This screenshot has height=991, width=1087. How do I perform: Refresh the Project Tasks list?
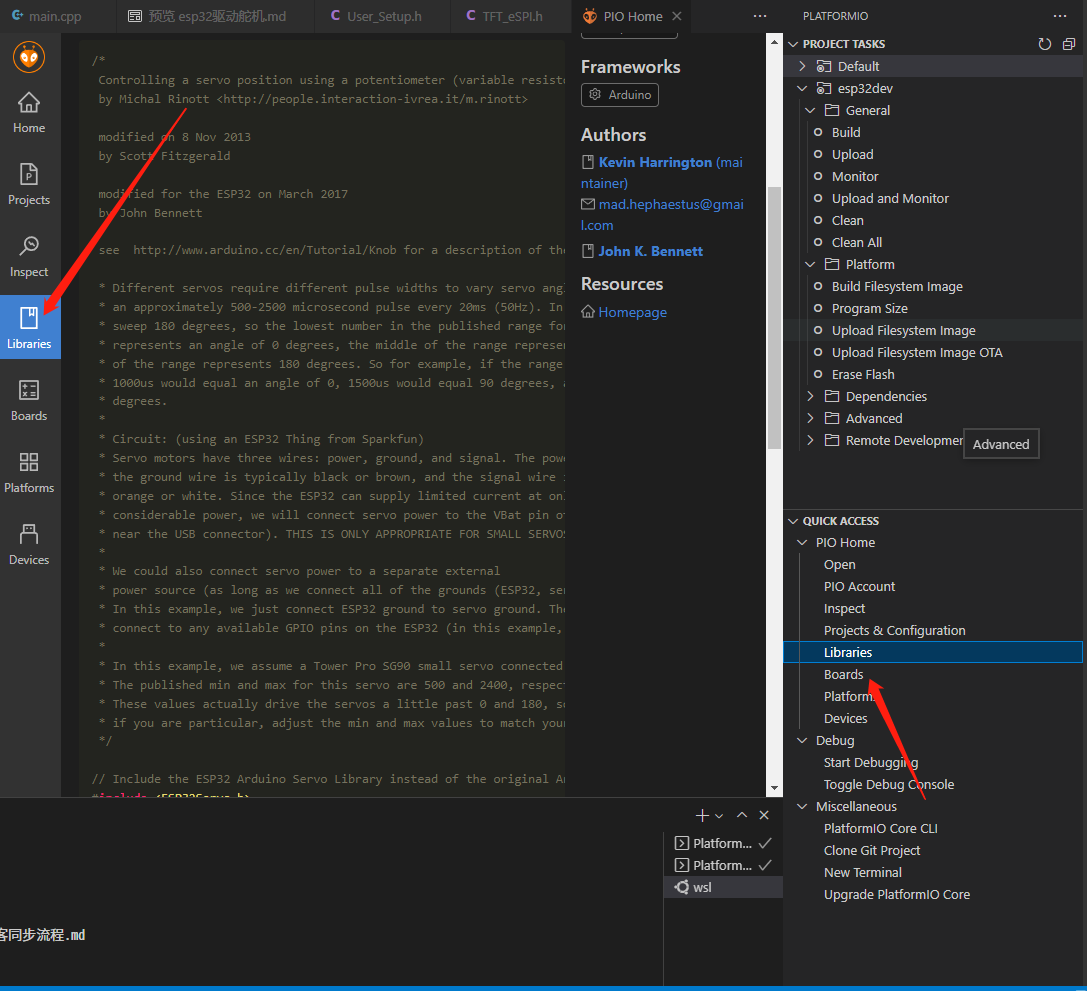point(1045,44)
